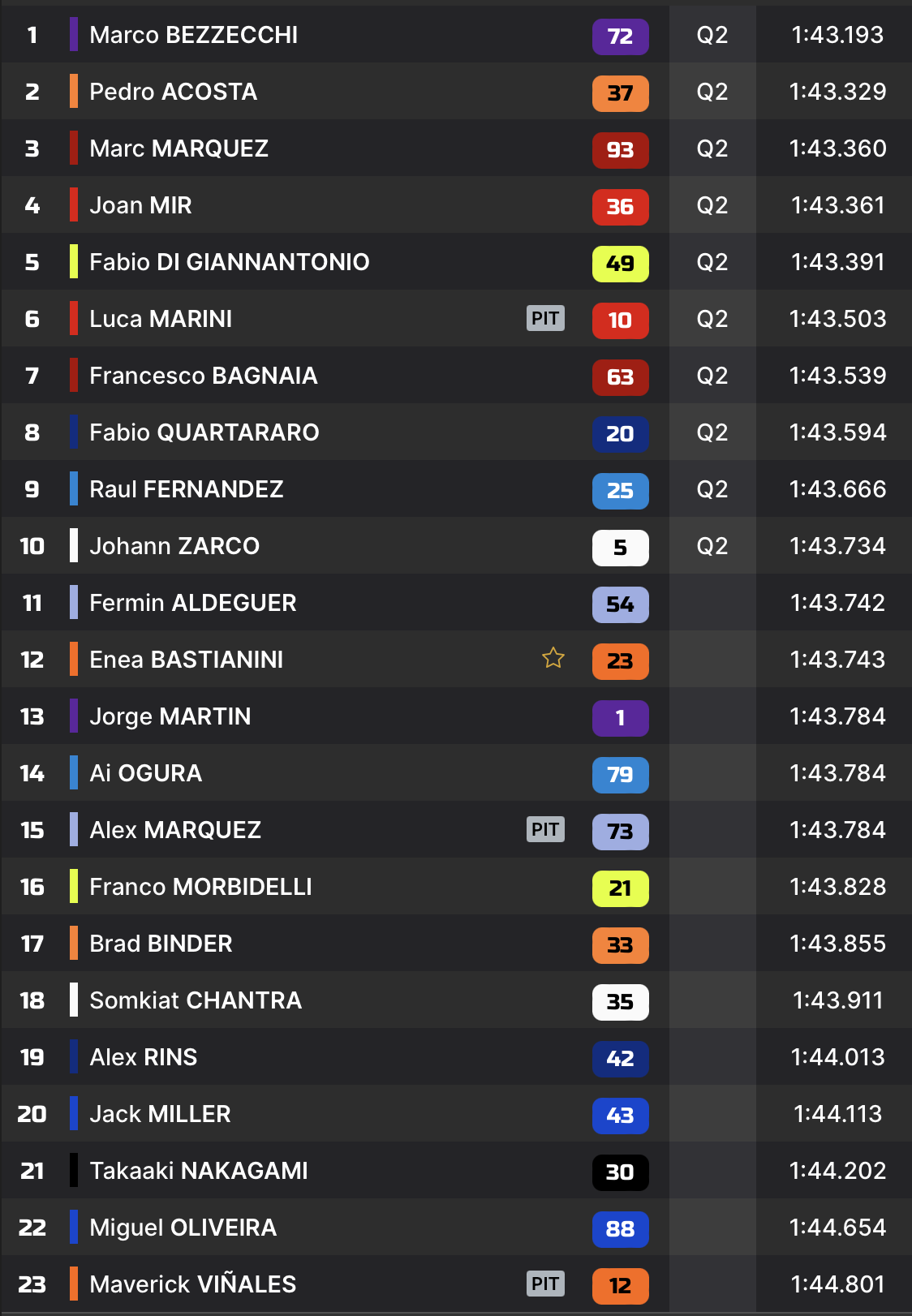Click Takaaki NAKAGAMI's 1:44.202 lap time

[837, 1171]
